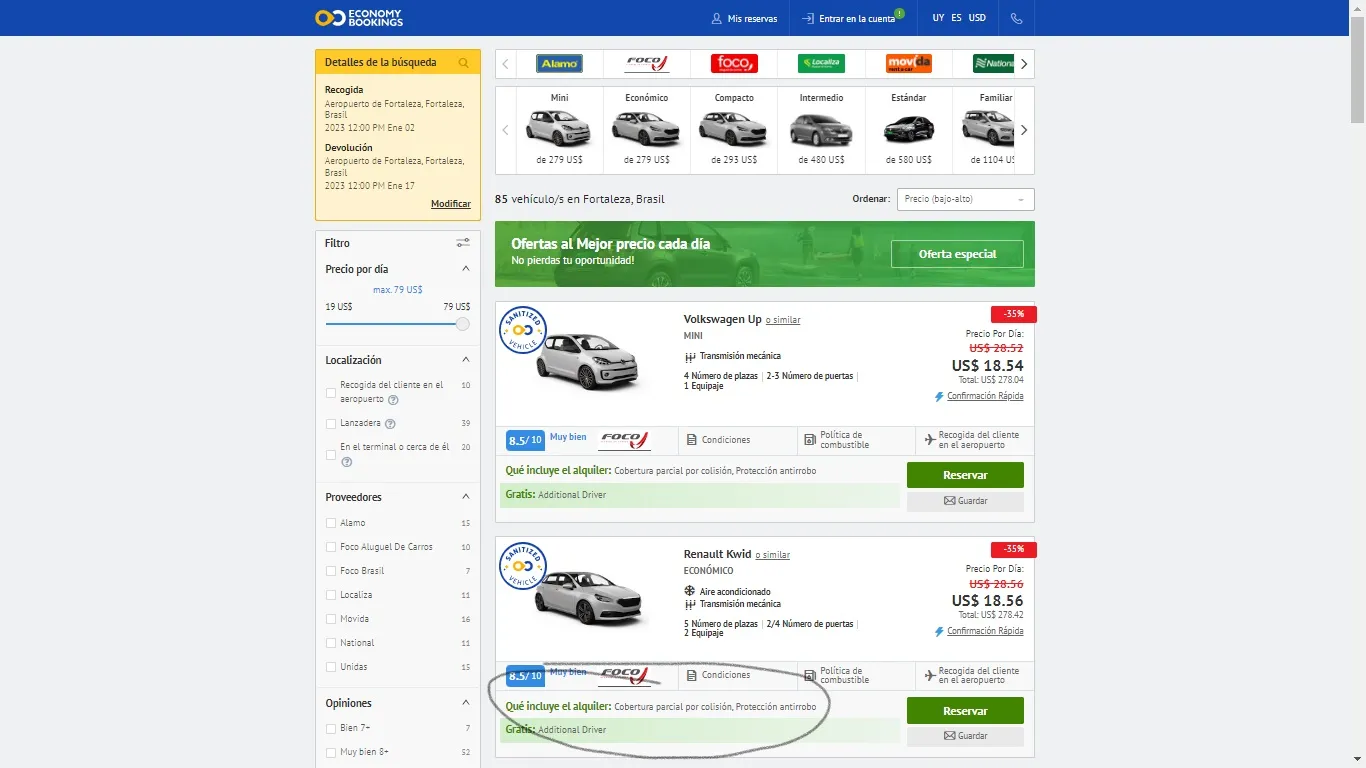Adjust the price per day slider handle
The image size is (1366, 768).
pos(462,324)
